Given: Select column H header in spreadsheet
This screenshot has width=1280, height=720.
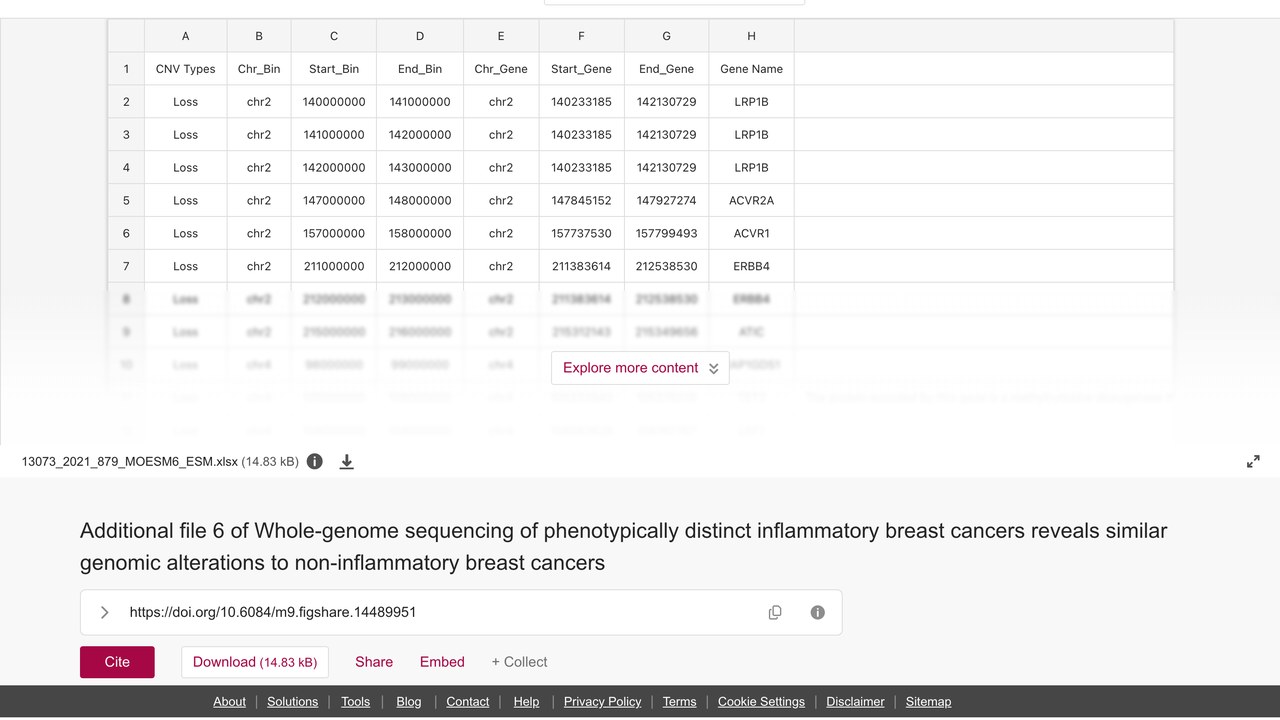Looking at the screenshot, I should (x=751, y=36).
